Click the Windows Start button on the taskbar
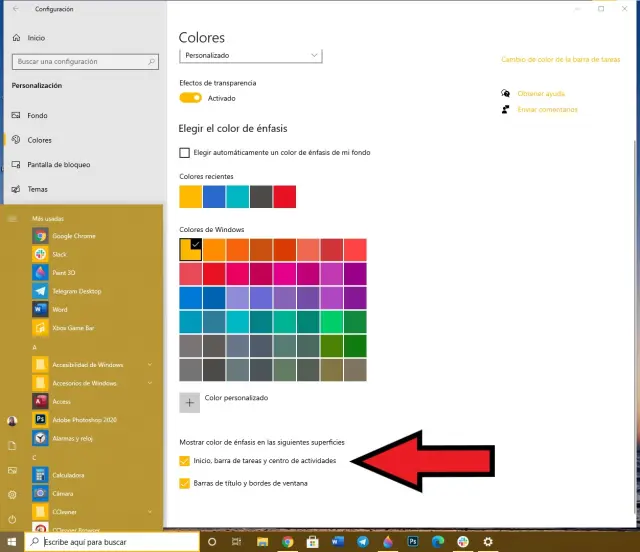This screenshot has height=552, width=640. coord(12,542)
